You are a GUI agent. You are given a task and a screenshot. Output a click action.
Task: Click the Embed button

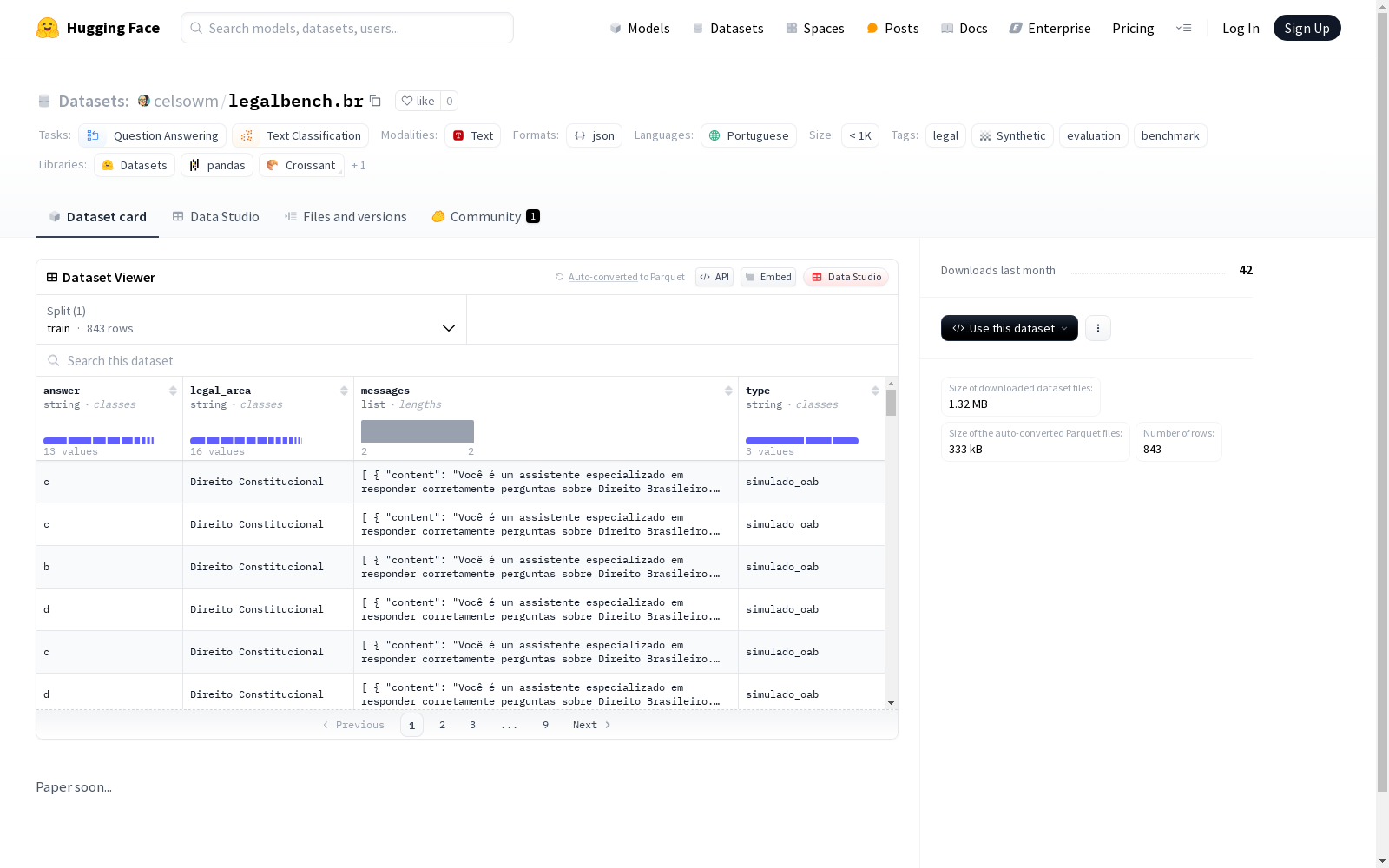pyautogui.click(x=768, y=277)
